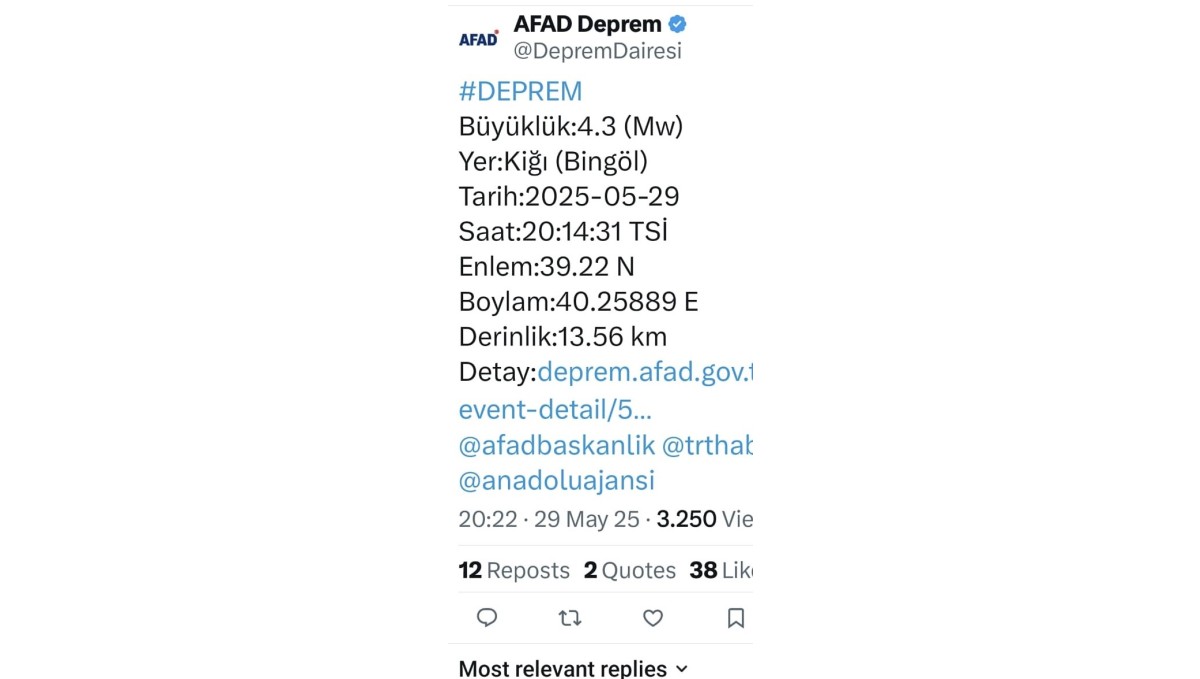Open the @anadoluajansi mention
The image size is (1200, 679).
click(x=556, y=481)
